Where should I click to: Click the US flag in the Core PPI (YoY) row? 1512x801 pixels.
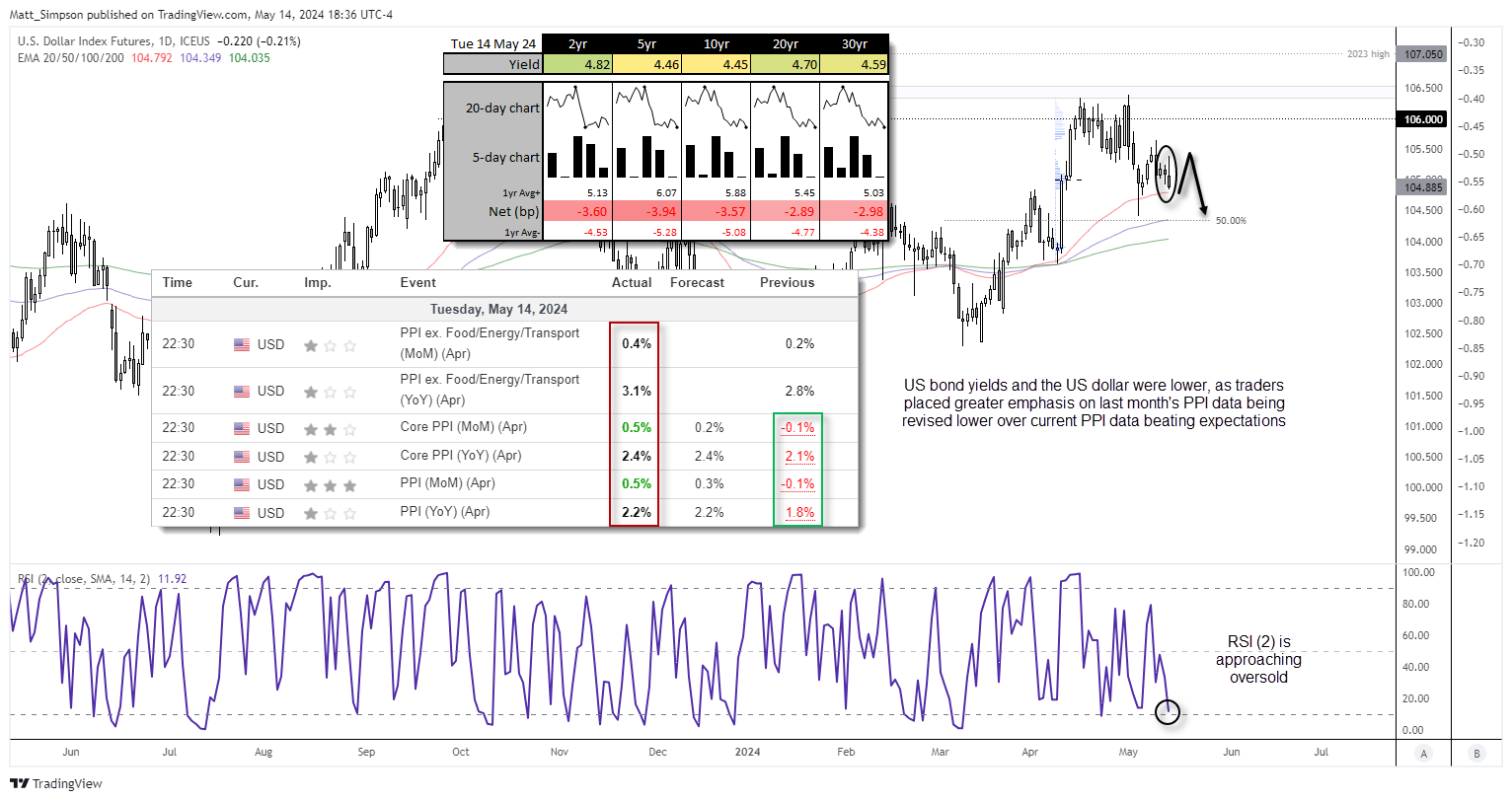[x=242, y=457]
